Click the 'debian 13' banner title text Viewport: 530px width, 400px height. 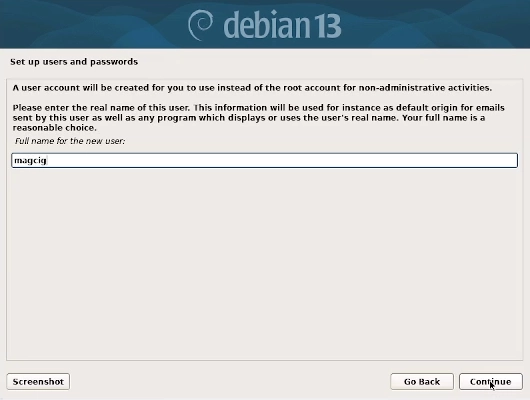[x=282, y=25]
